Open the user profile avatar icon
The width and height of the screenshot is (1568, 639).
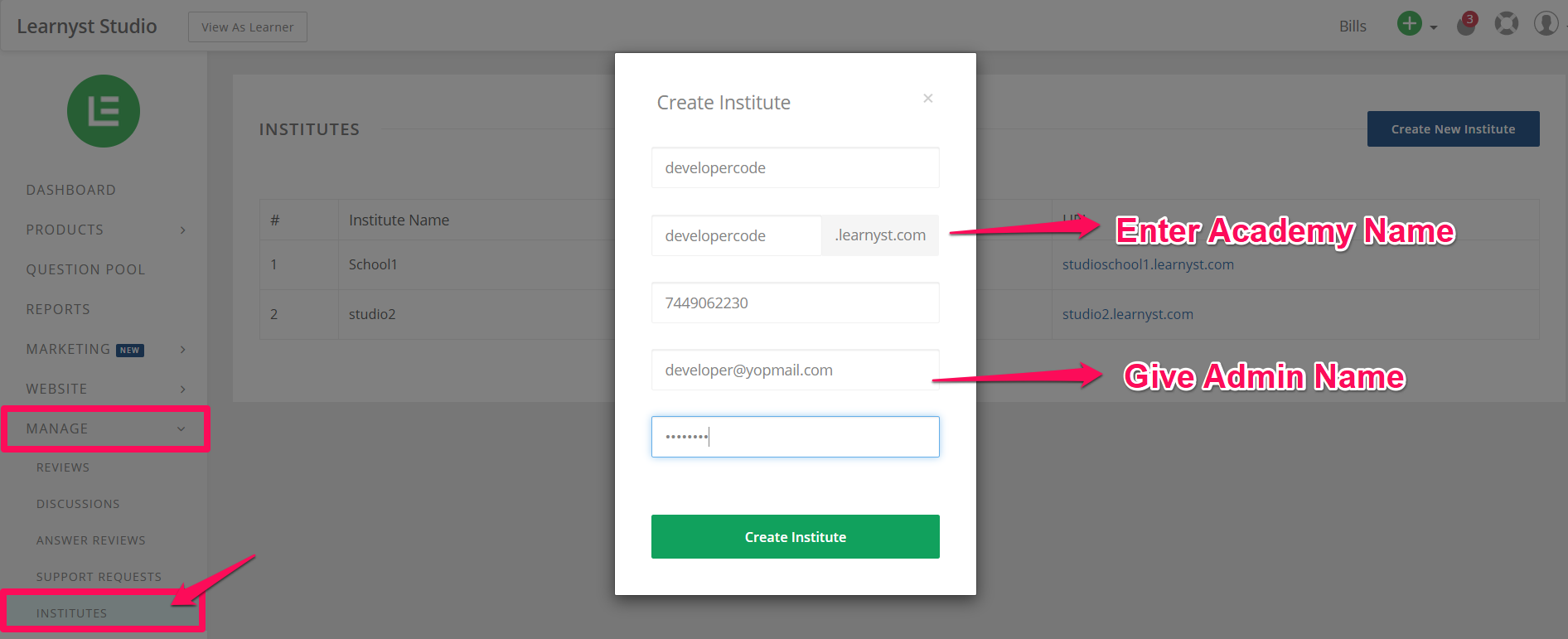click(1546, 24)
